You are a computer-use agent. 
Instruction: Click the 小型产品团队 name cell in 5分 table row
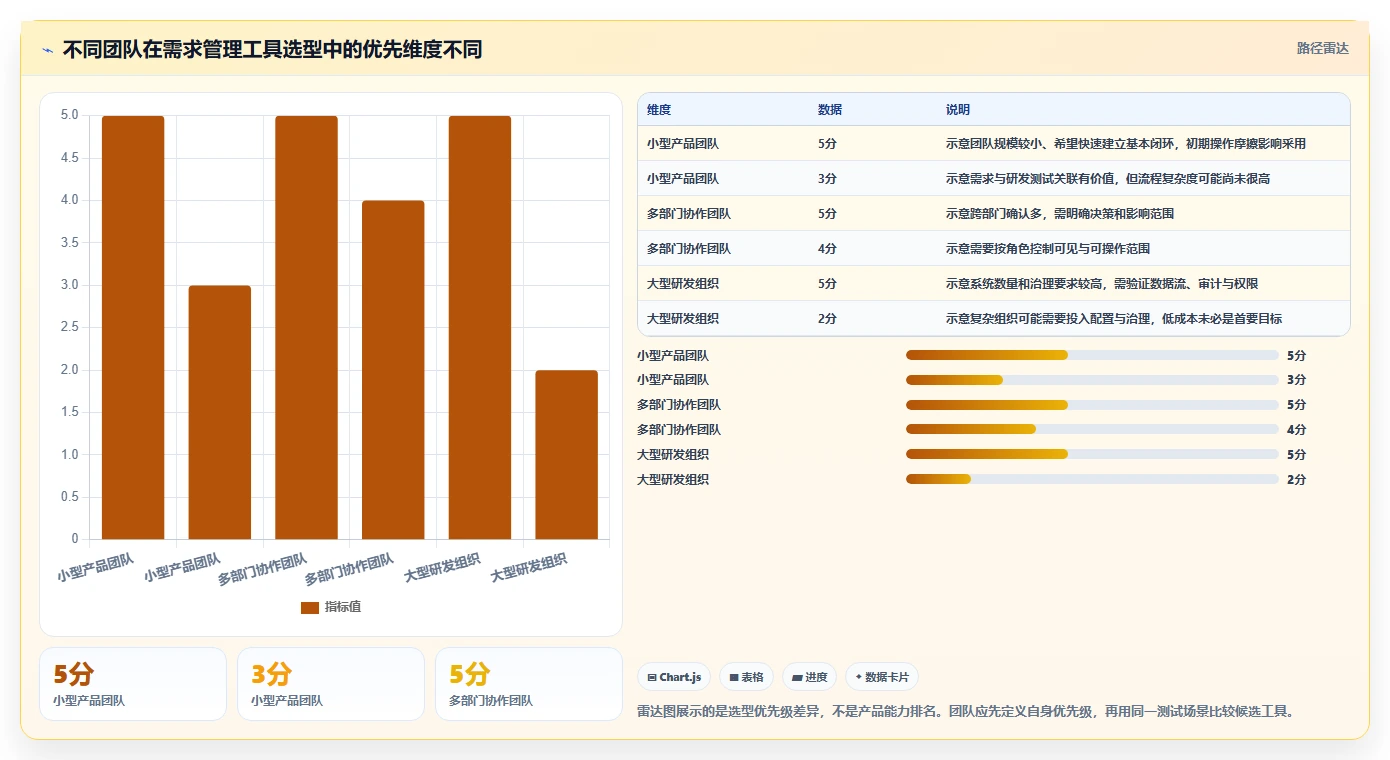click(x=683, y=144)
